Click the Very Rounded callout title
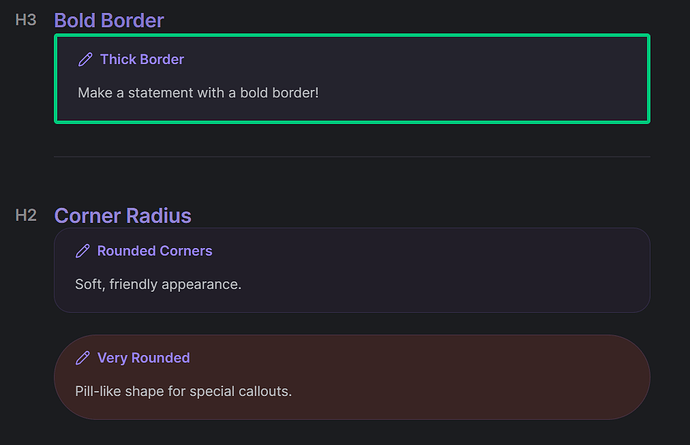690x445 pixels. coord(143,358)
